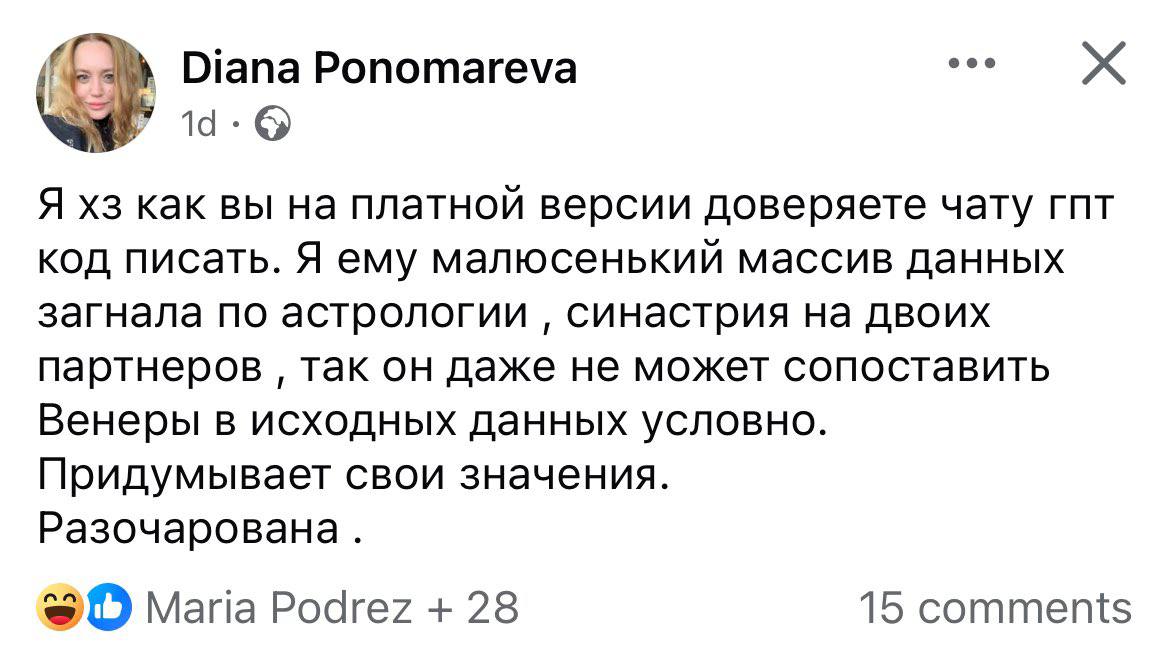Click the 1d post timestamp
This screenshot has height=659, width=1170.
pyautogui.click(x=199, y=125)
